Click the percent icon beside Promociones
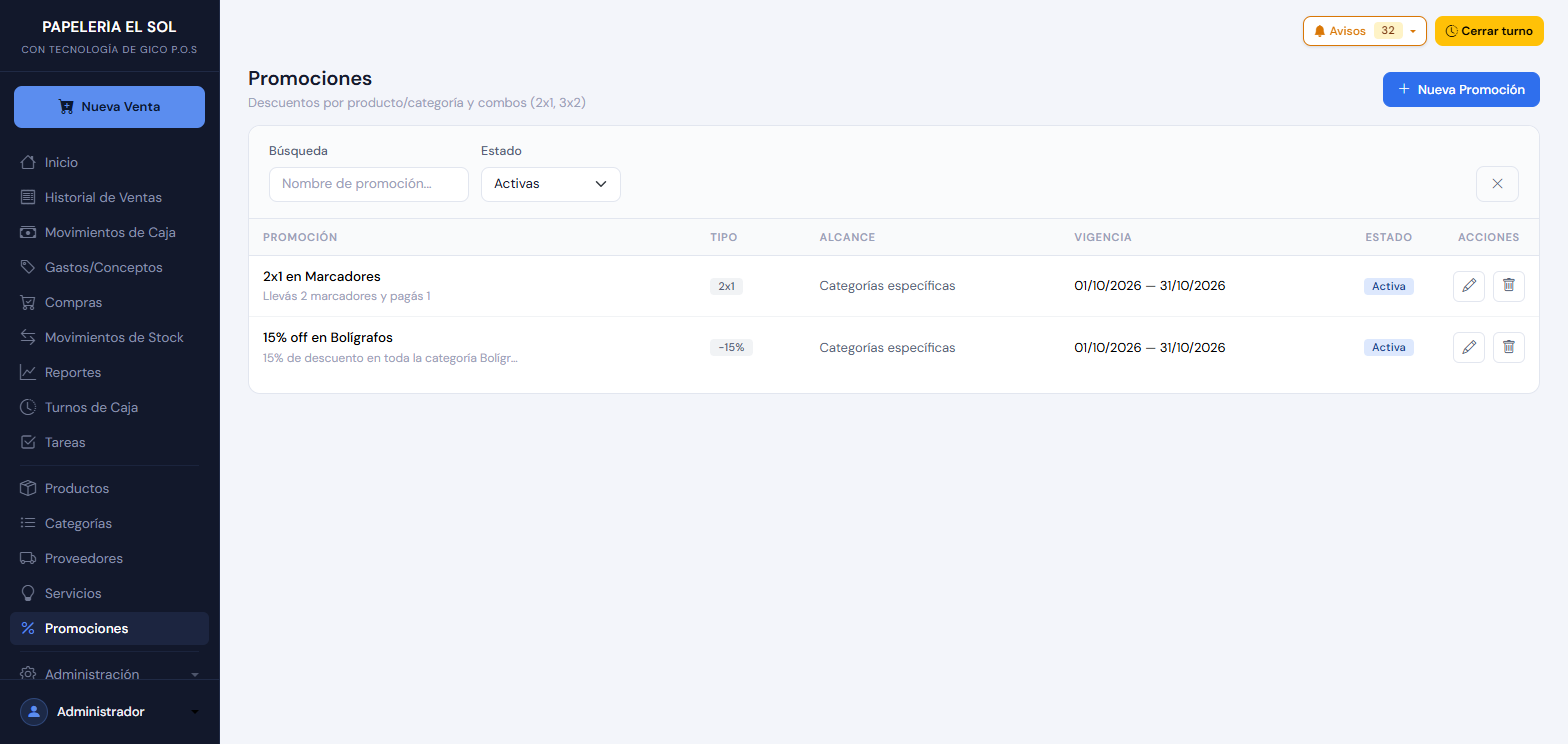1568x744 pixels. coord(28,628)
